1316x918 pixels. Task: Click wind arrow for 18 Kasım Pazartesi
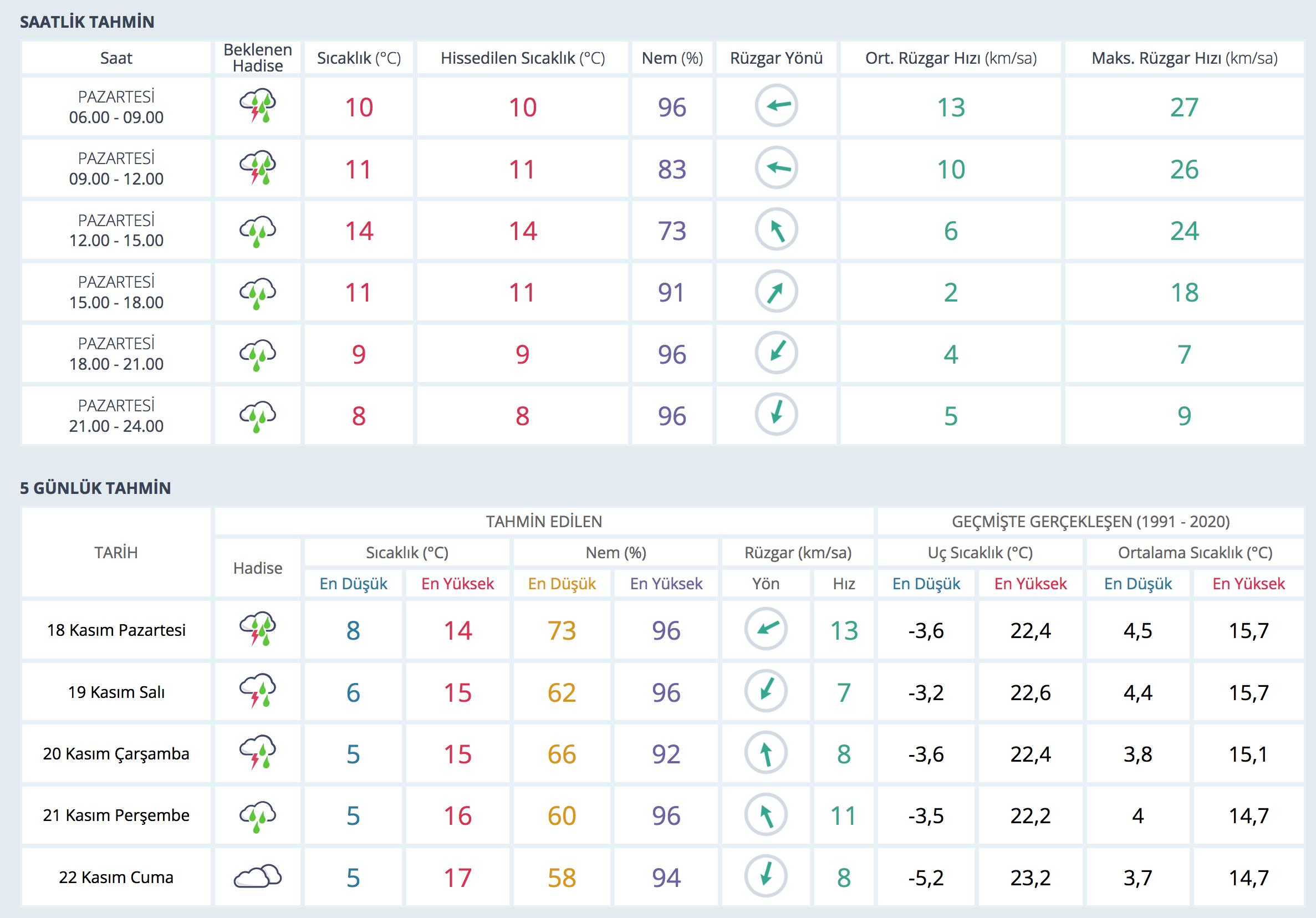766,629
